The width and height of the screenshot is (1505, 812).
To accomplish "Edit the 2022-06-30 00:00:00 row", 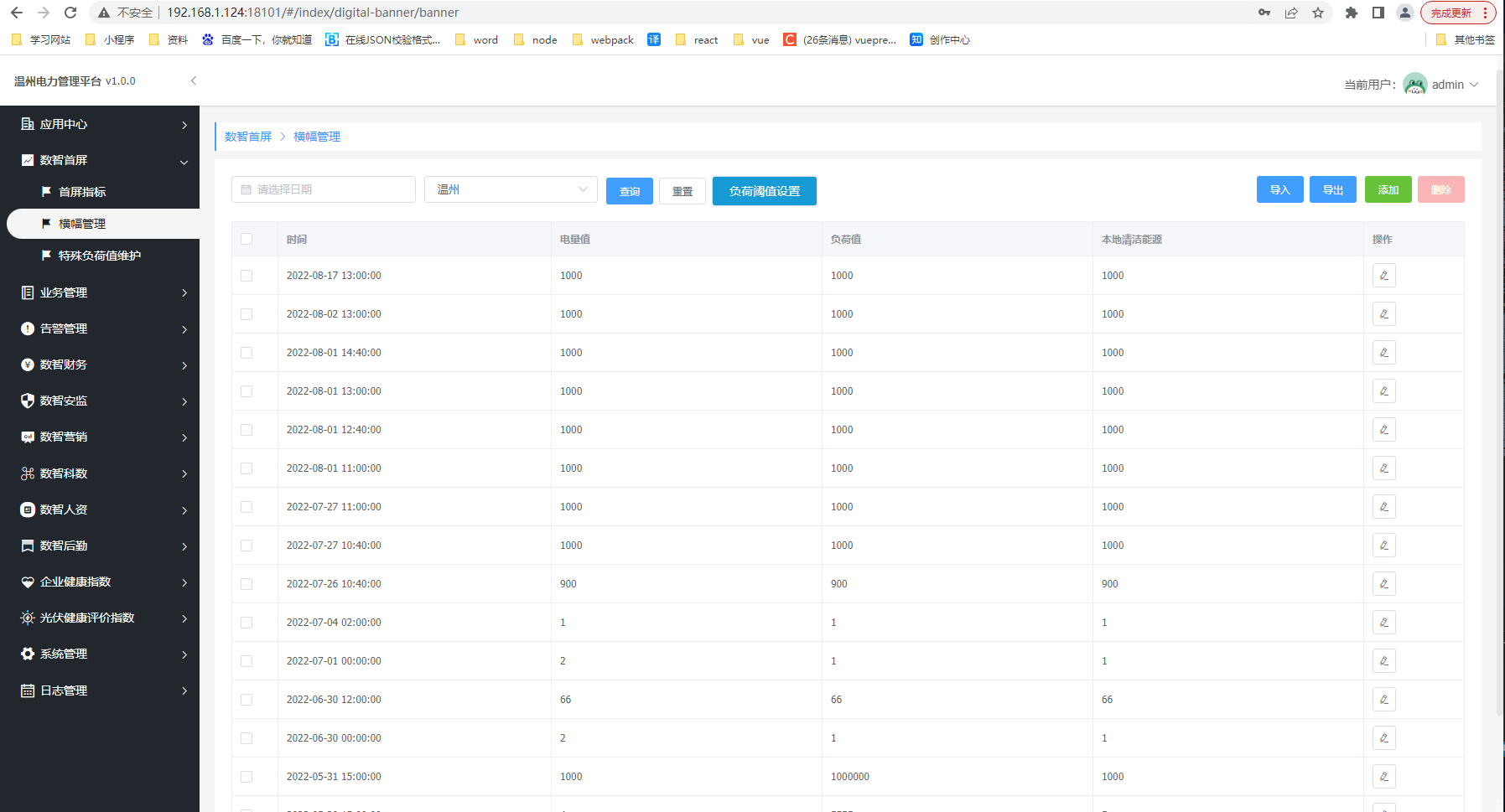I will coord(1383,738).
